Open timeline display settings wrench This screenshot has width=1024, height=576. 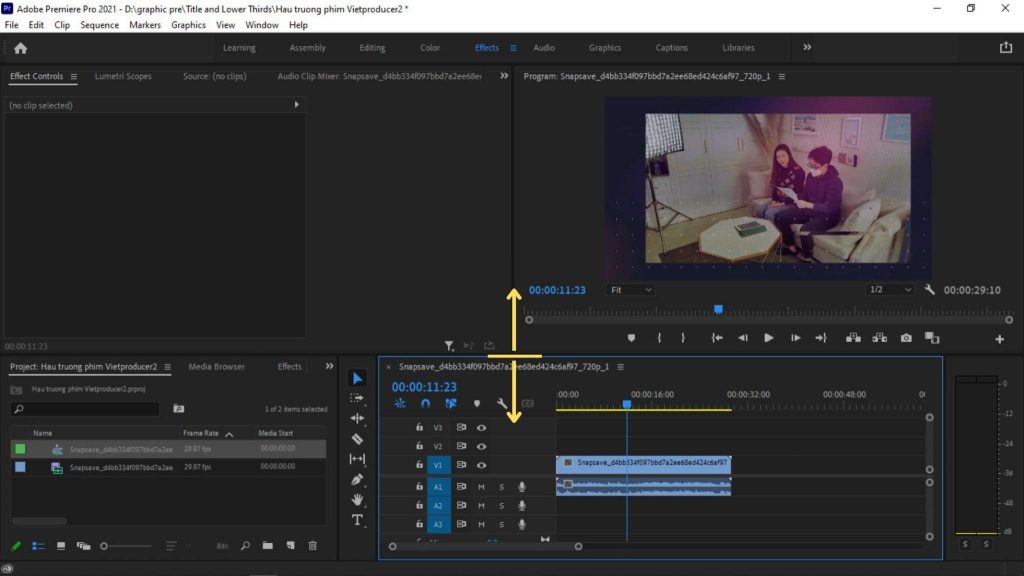(502, 404)
